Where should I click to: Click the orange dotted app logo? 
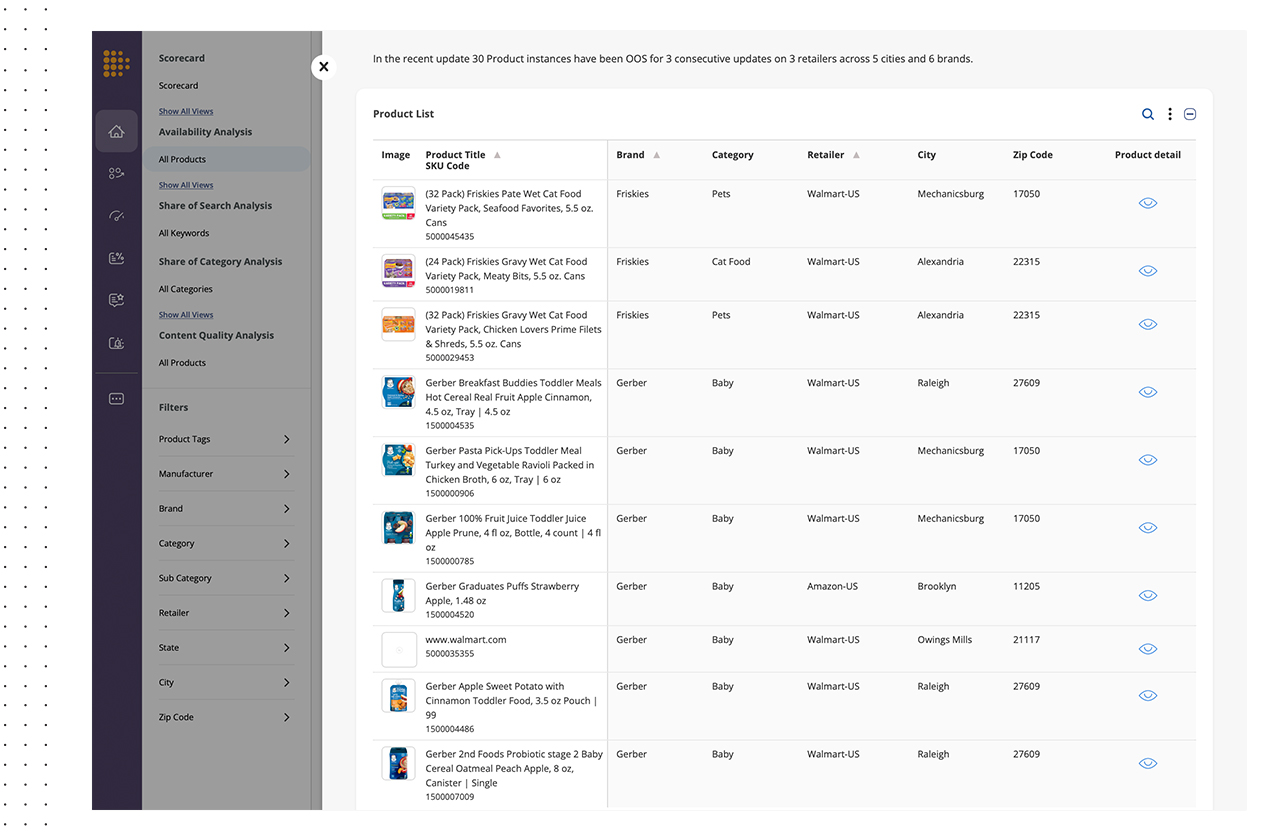[116, 63]
